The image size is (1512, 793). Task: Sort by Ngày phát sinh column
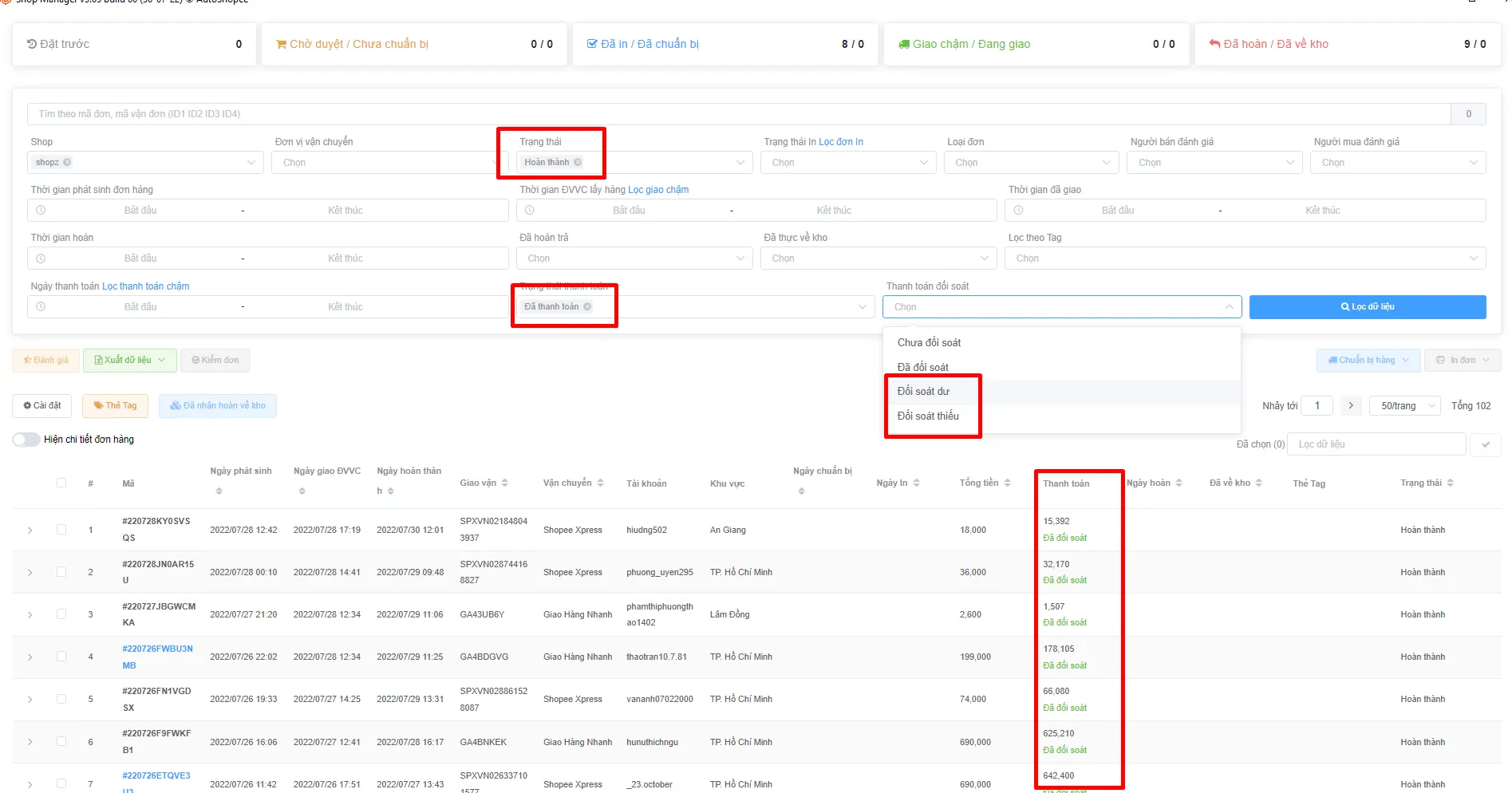[x=219, y=491]
